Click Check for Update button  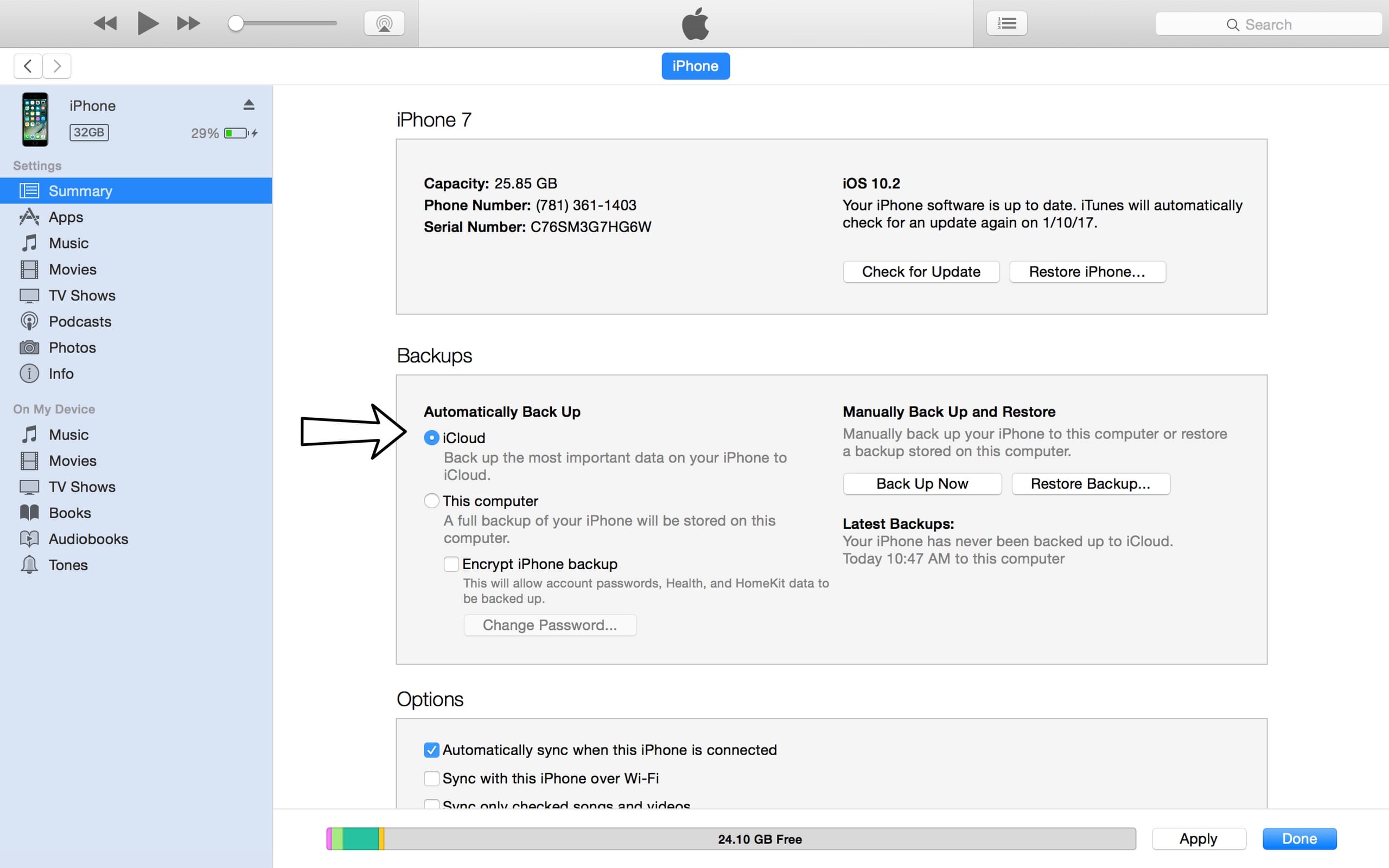921,272
